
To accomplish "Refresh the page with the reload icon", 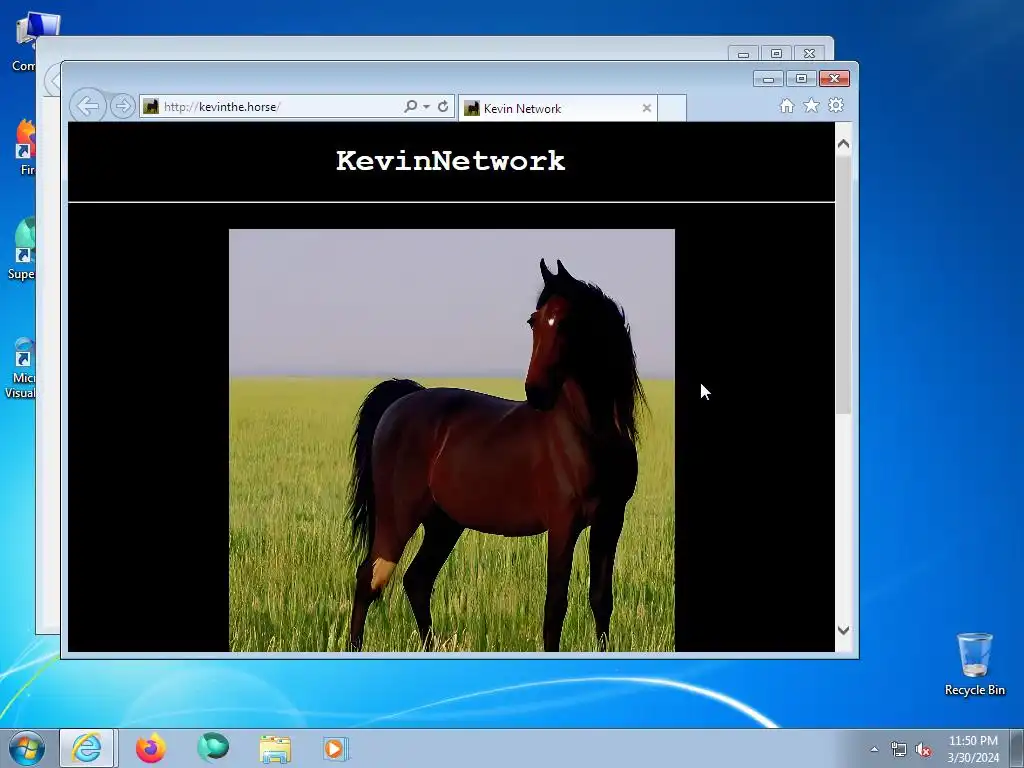I will (443, 106).
